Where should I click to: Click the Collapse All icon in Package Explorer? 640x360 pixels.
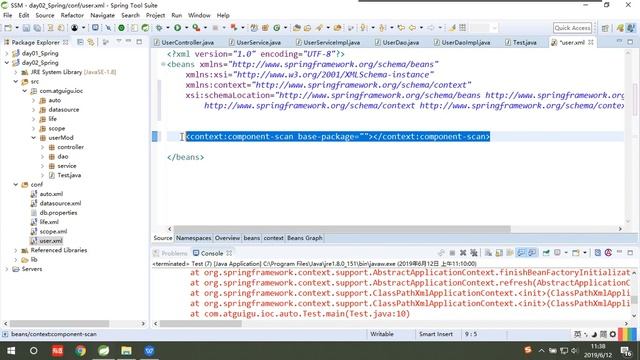pyautogui.click(x=80, y=42)
